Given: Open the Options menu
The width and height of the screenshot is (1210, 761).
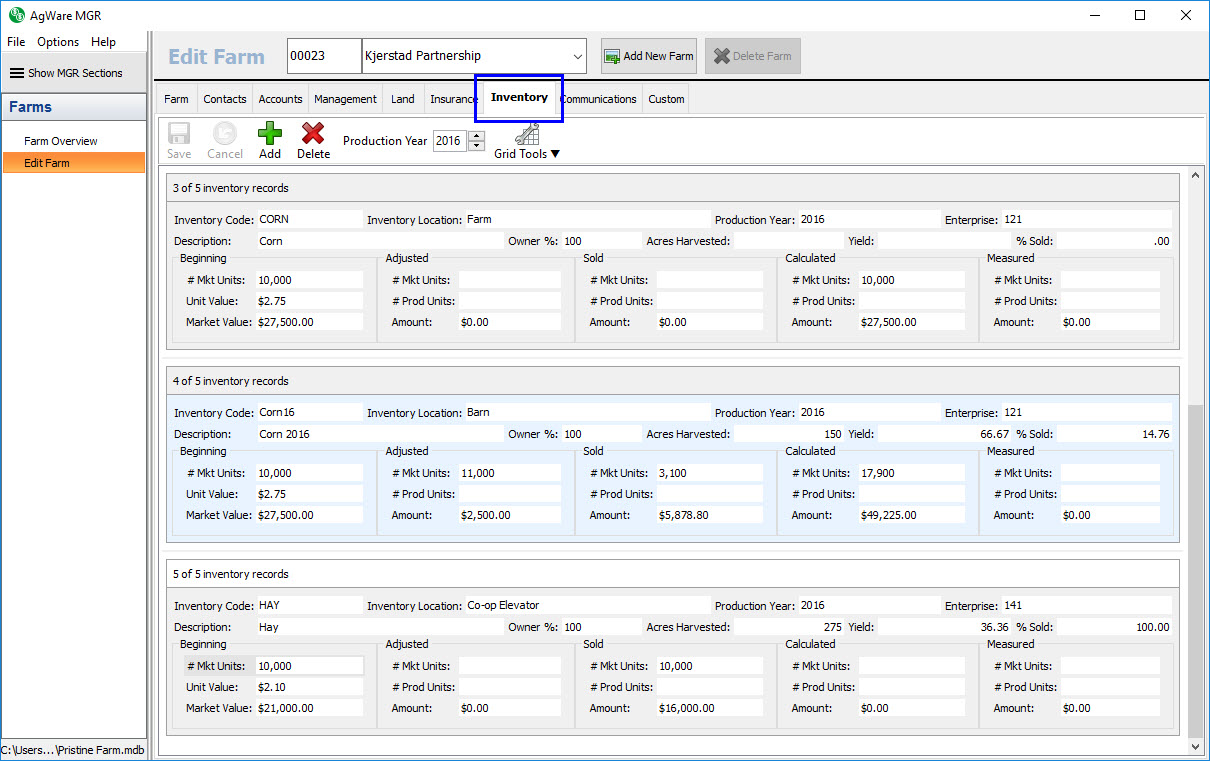Looking at the screenshot, I should point(58,42).
